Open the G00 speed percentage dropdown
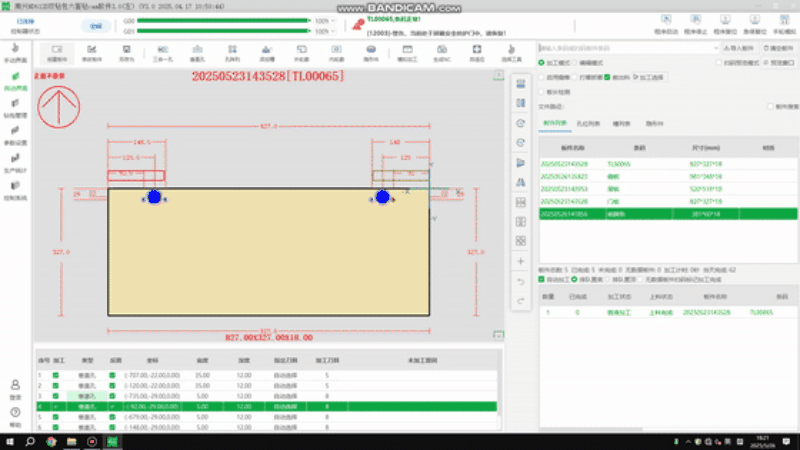The height and width of the screenshot is (450, 800). (x=334, y=19)
